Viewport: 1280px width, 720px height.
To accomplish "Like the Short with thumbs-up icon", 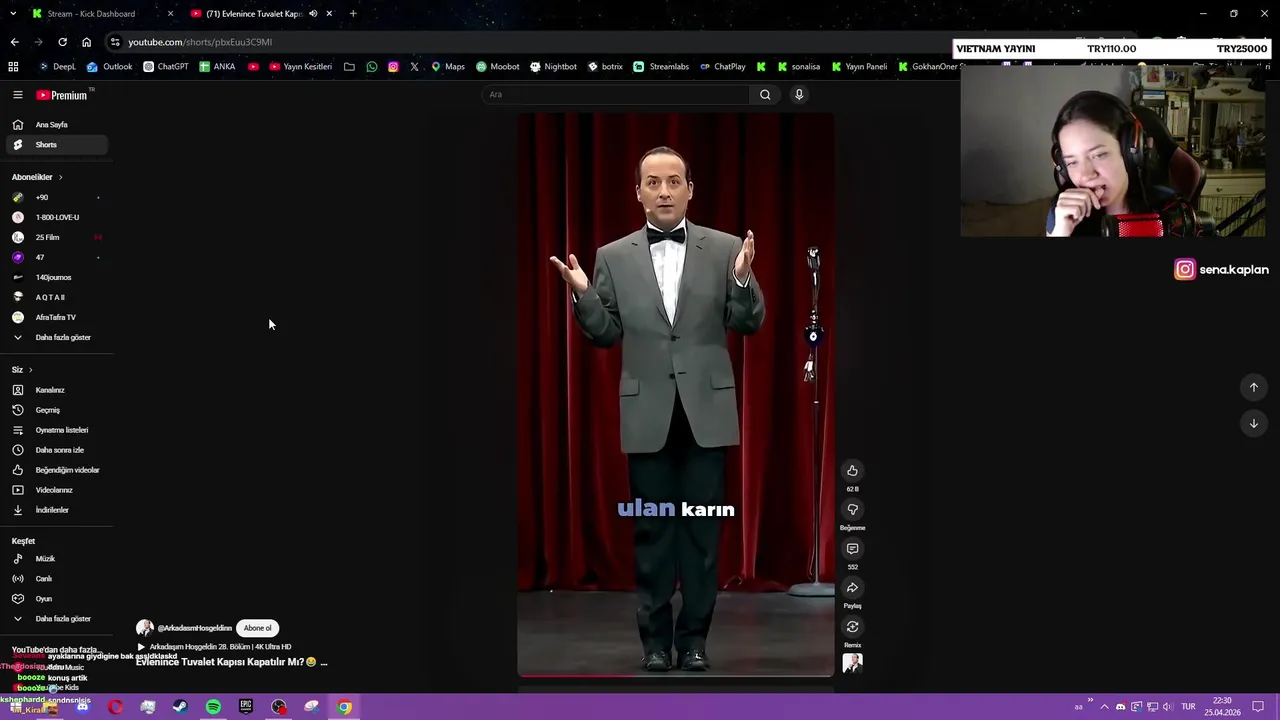I will 852,471.
